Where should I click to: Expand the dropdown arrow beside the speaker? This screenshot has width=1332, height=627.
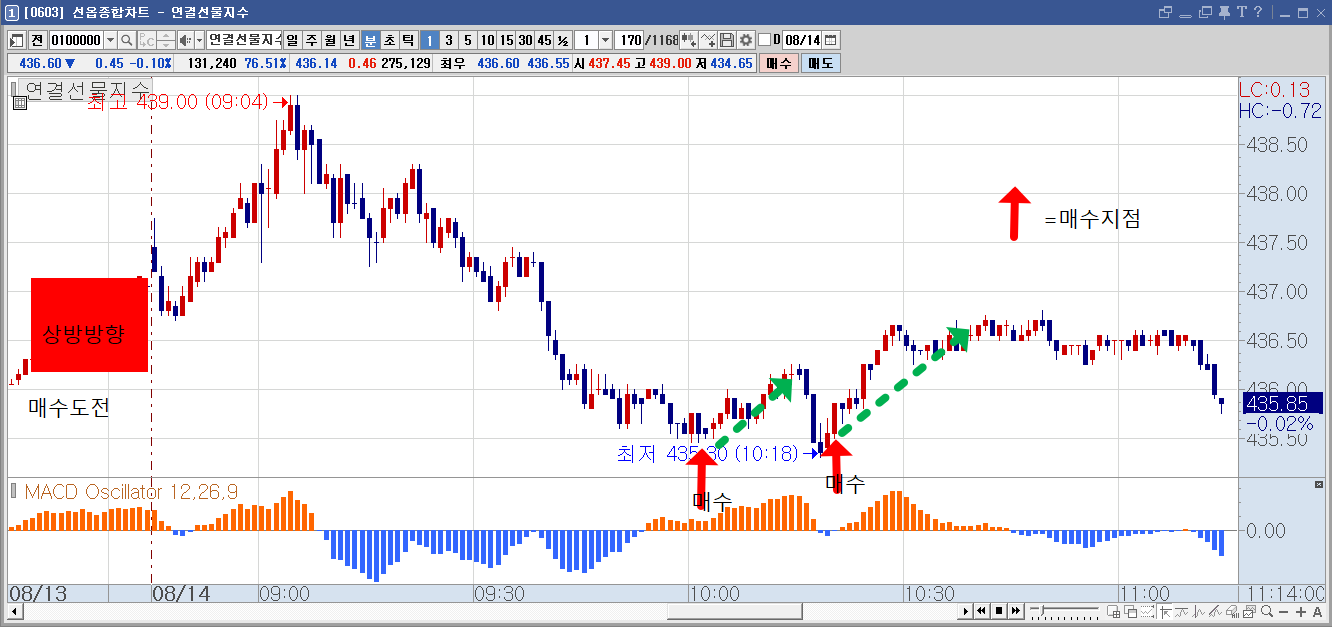(x=199, y=40)
